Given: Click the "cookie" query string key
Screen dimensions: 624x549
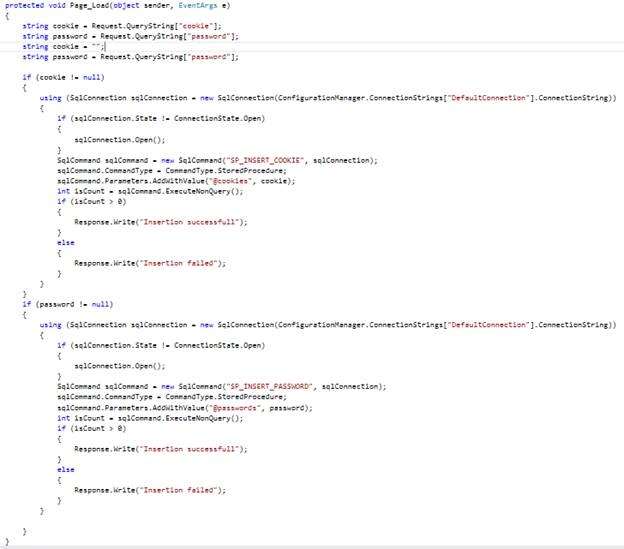Looking at the screenshot, I should coord(196,26).
